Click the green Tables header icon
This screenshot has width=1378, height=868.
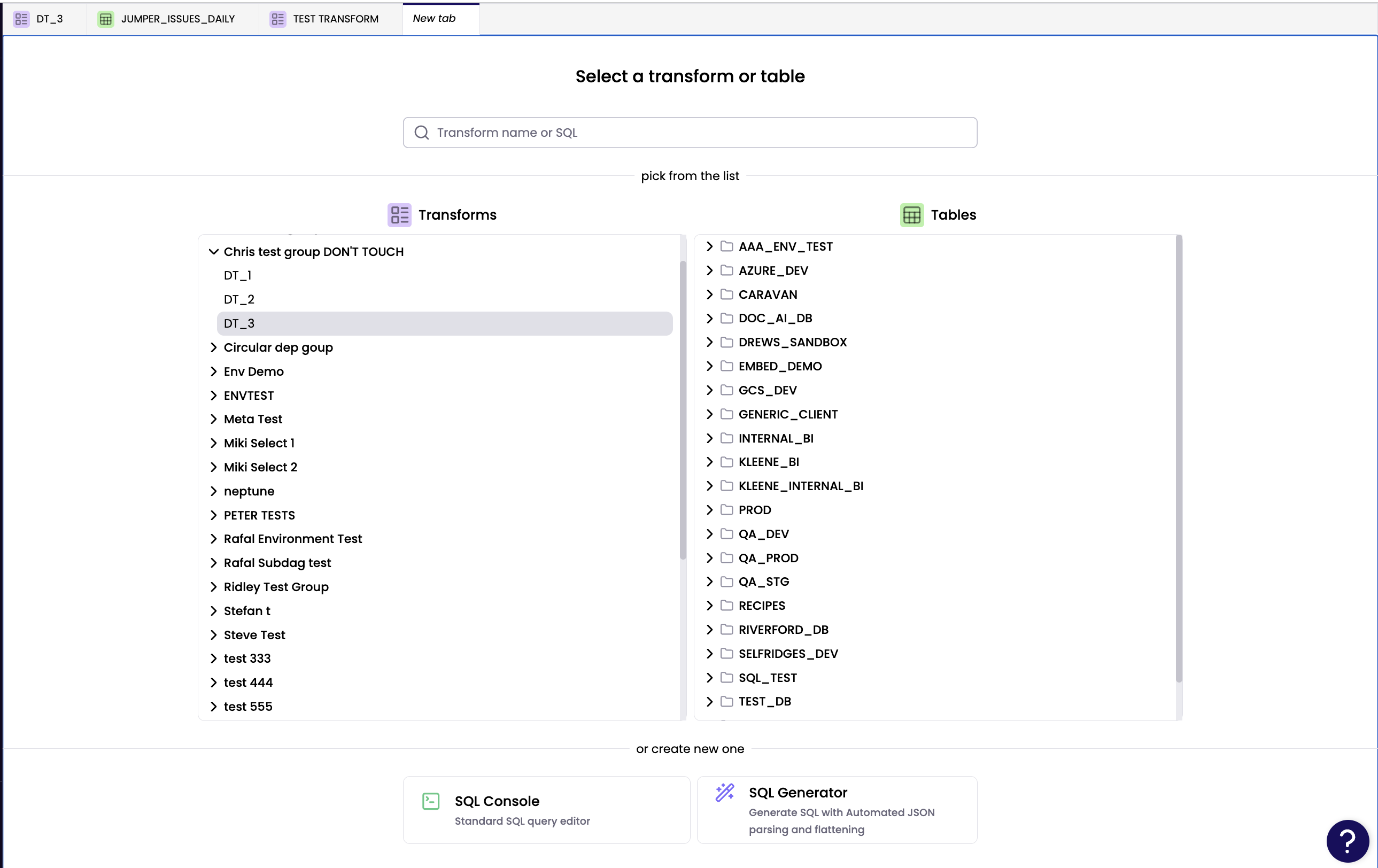pos(911,215)
